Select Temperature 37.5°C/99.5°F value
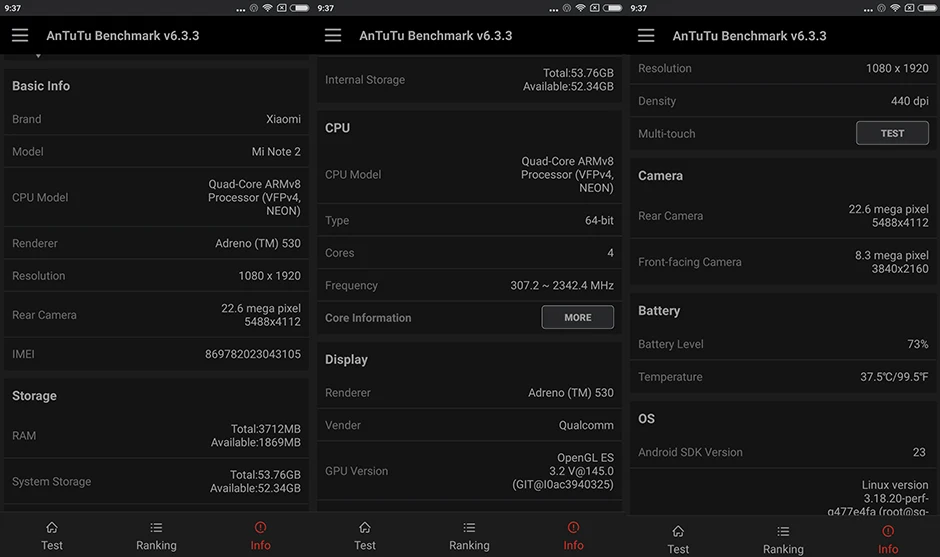The height and width of the screenshot is (557, 940). 894,377
